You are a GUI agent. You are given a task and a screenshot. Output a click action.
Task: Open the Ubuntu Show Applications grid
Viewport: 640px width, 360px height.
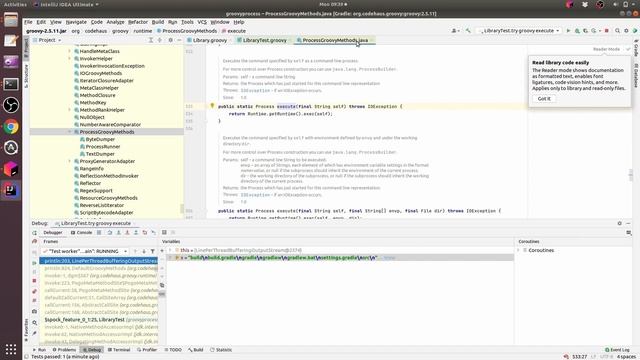pyautogui.click(x=11, y=349)
